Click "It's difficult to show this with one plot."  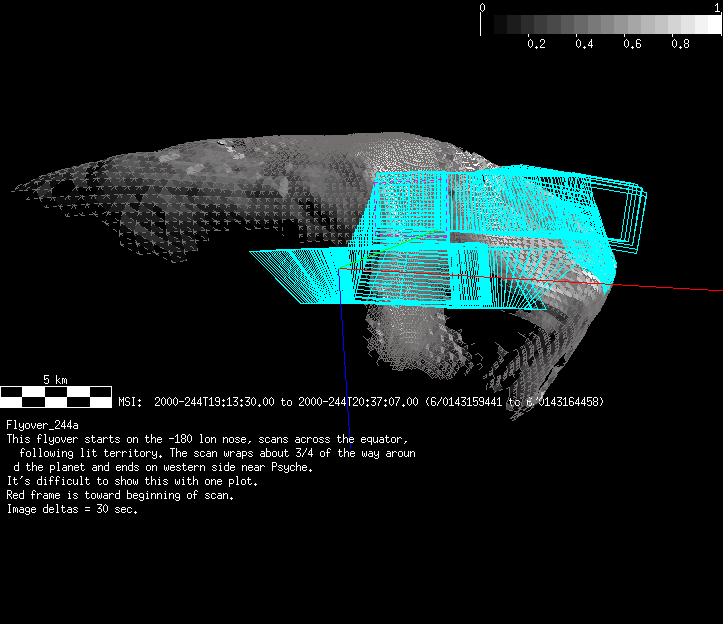[132, 481]
